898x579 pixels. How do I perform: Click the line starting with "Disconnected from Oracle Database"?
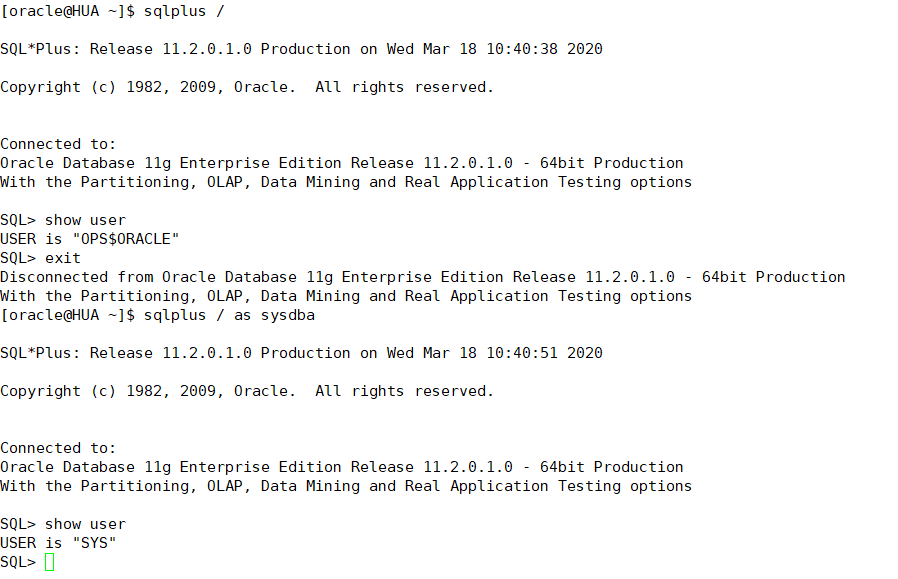click(x=422, y=277)
